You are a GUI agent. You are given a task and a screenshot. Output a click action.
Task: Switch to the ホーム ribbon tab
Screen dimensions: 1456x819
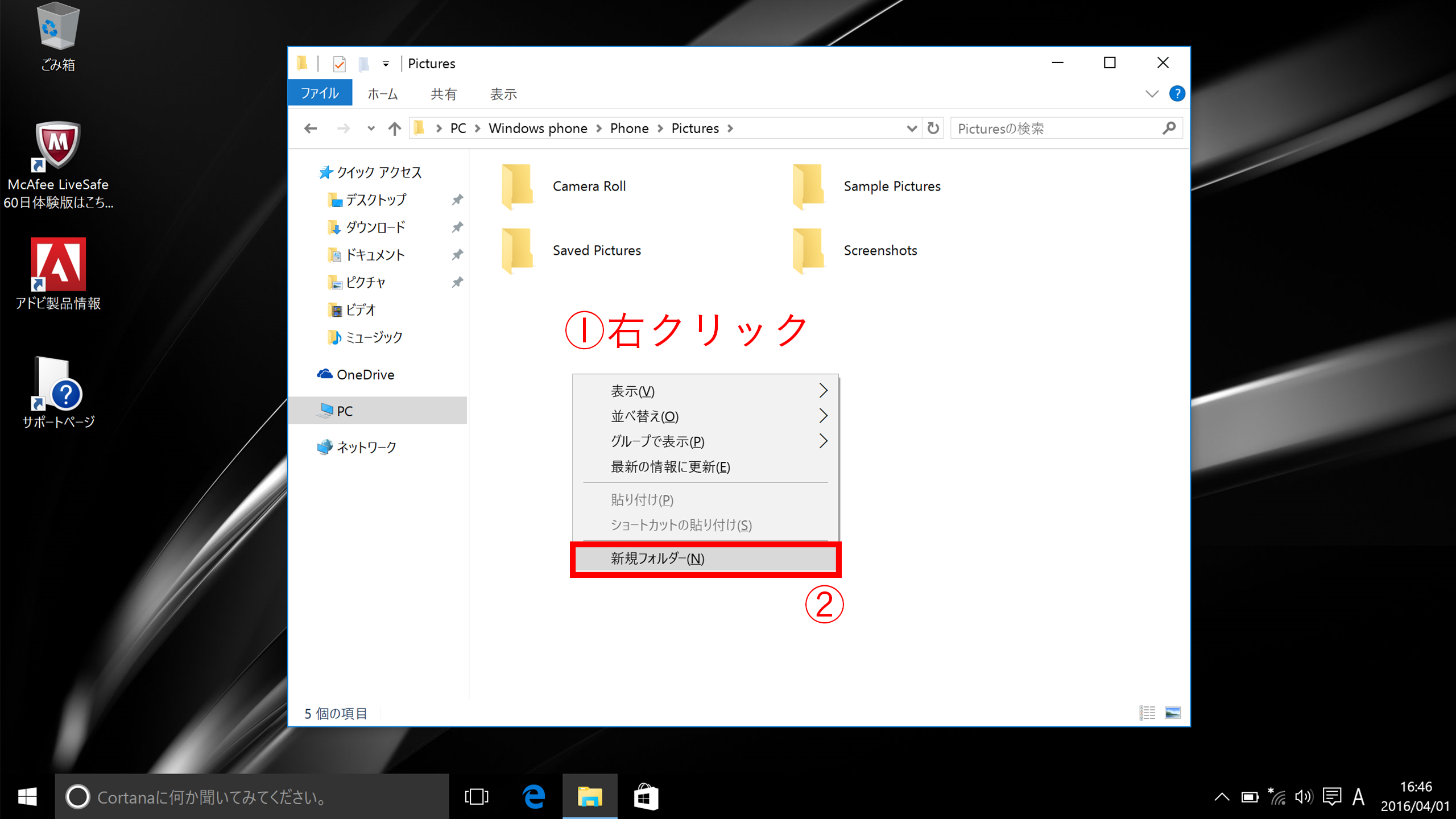382,94
